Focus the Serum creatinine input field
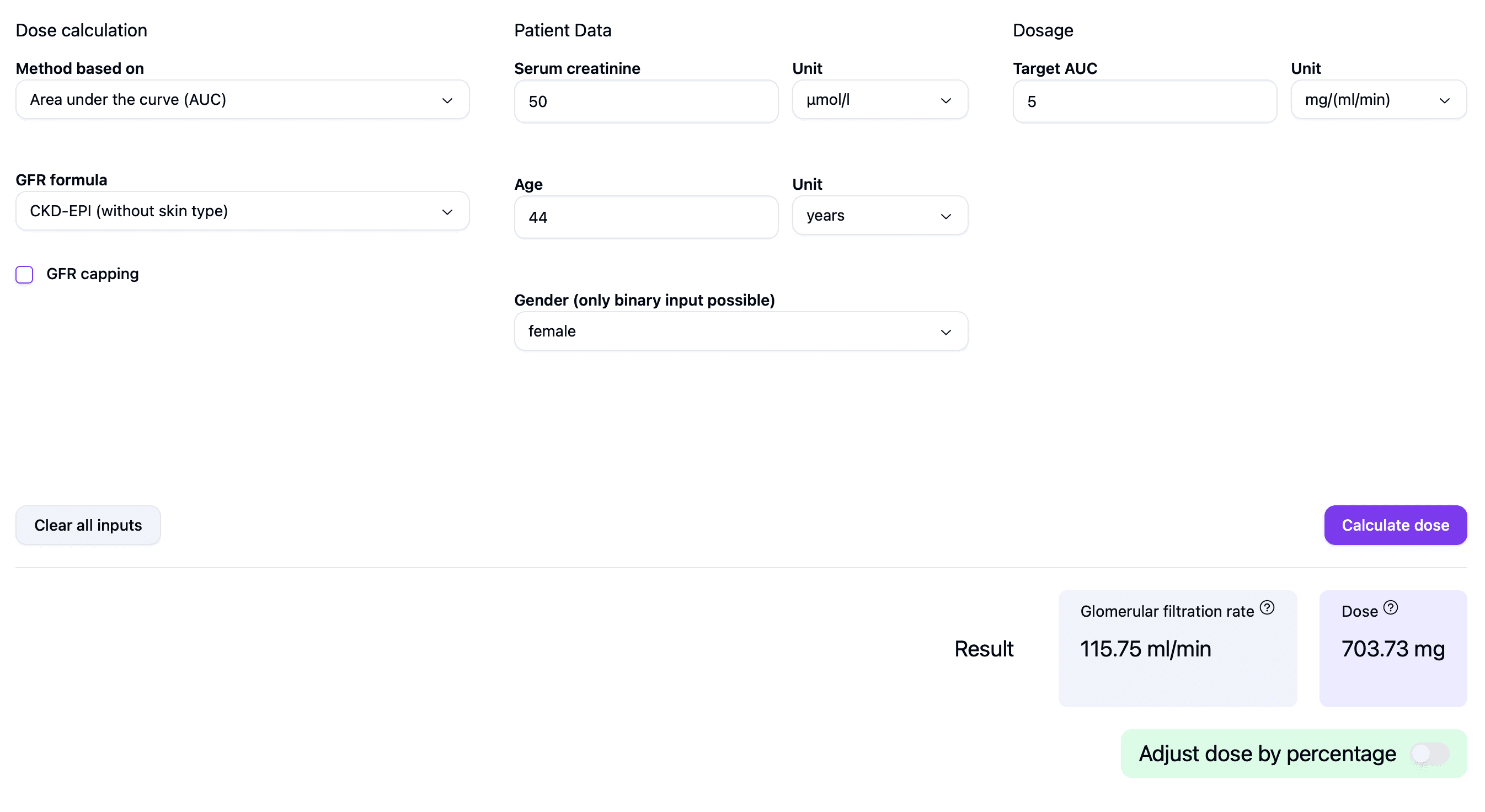 tap(645, 101)
